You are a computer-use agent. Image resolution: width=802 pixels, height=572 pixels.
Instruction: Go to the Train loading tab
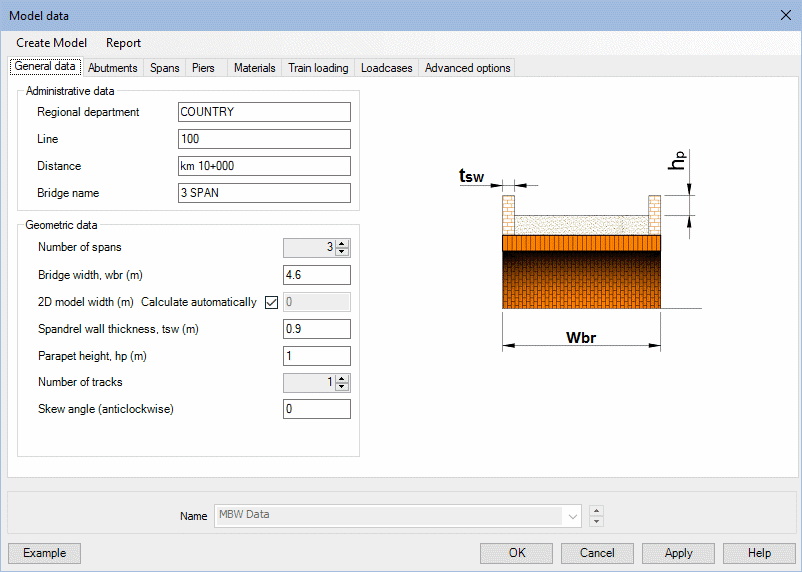tap(318, 68)
